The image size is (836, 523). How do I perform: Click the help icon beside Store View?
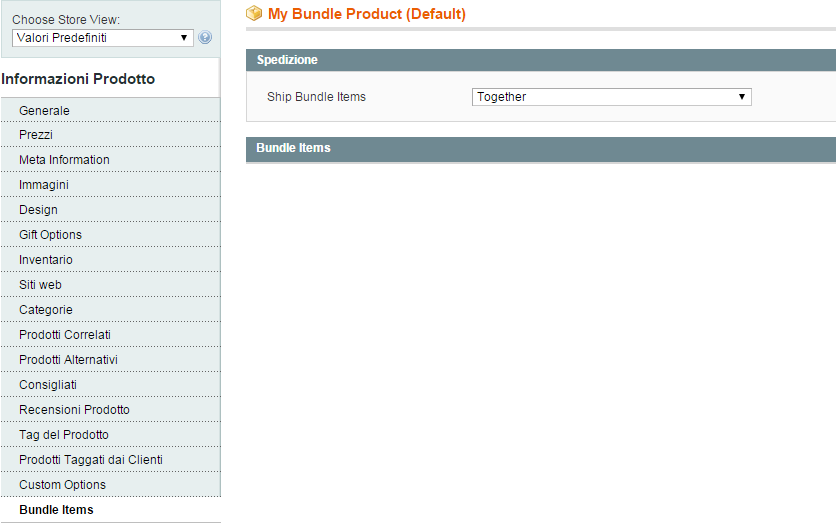click(205, 38)
